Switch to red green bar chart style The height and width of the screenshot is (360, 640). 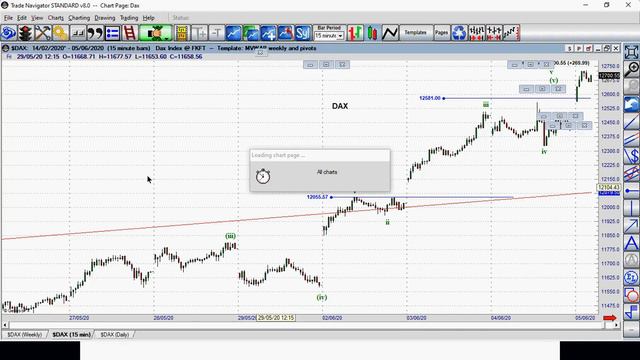(355, 33)
